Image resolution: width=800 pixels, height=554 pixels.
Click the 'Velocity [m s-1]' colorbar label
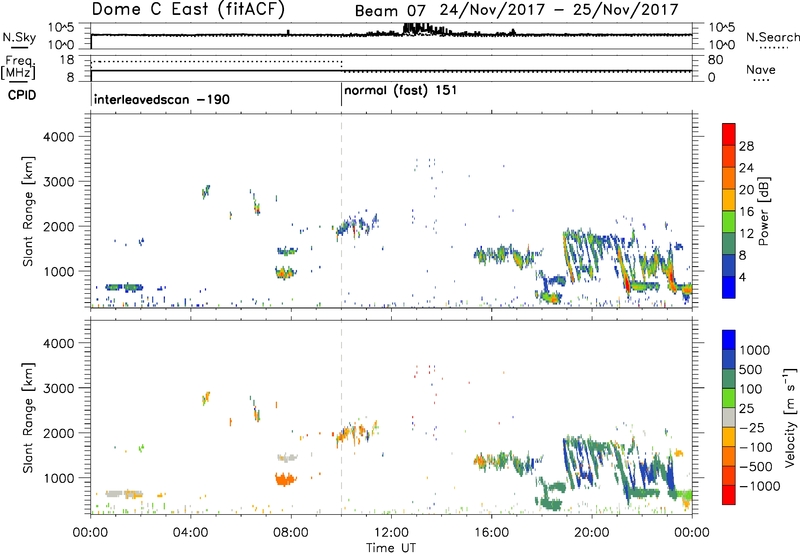[x=790, y=417]
